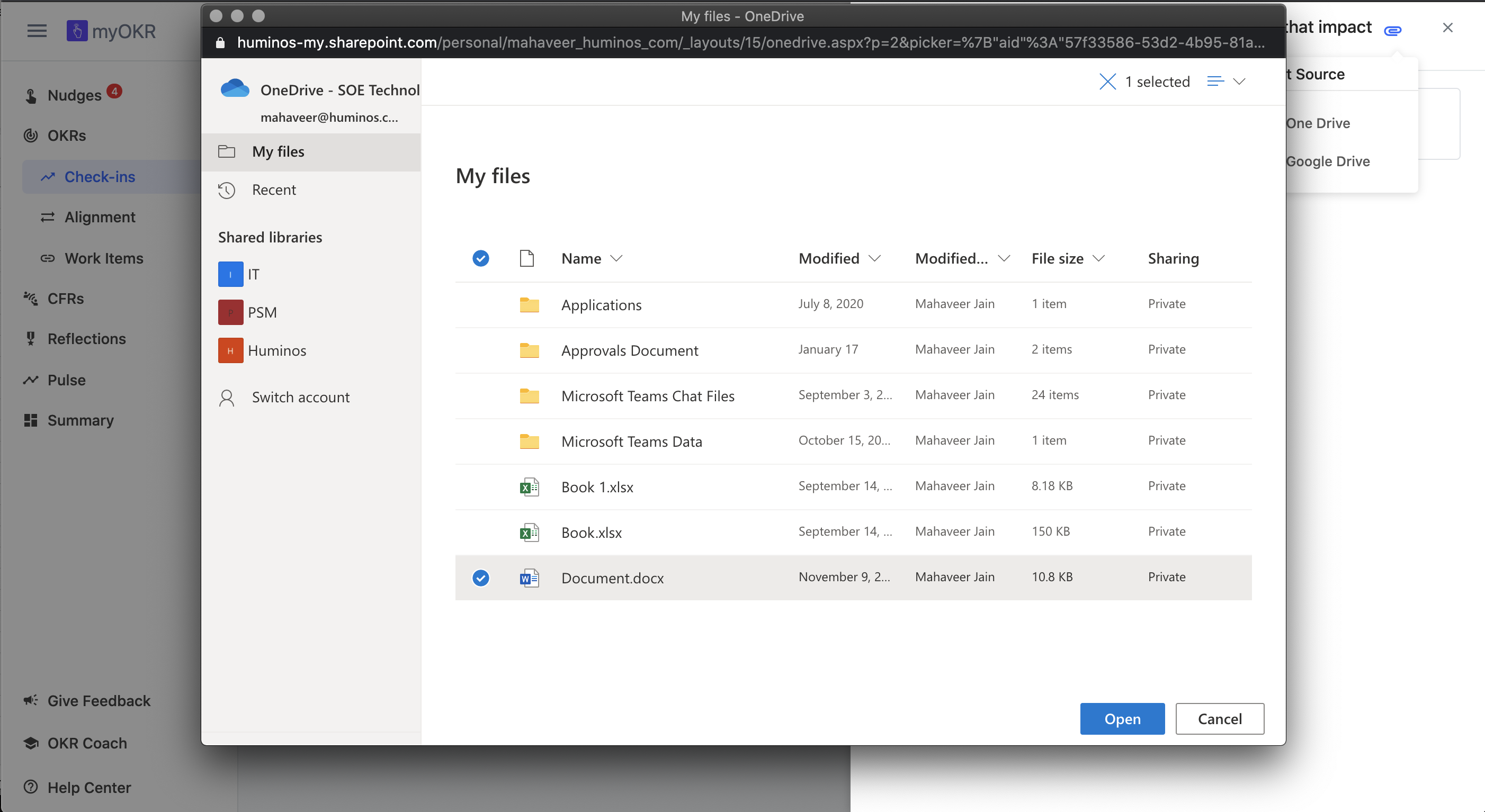Open the File size column dropdown
Screen dimensions: 1485x812
1098,258
